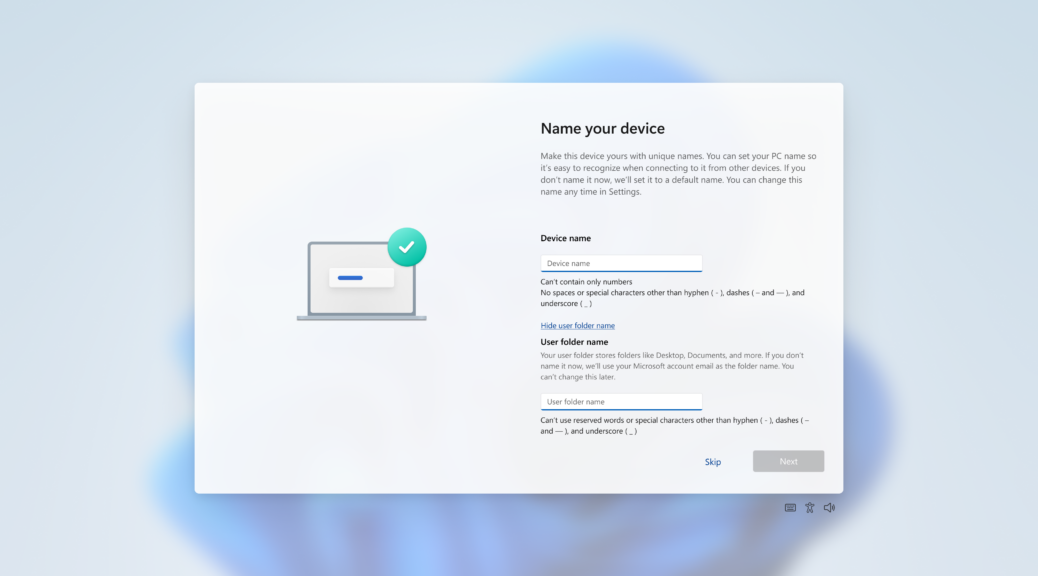Click the laptop illustration's gray base
Viewport: 1038px width, 576px height.
pos(361,318)
